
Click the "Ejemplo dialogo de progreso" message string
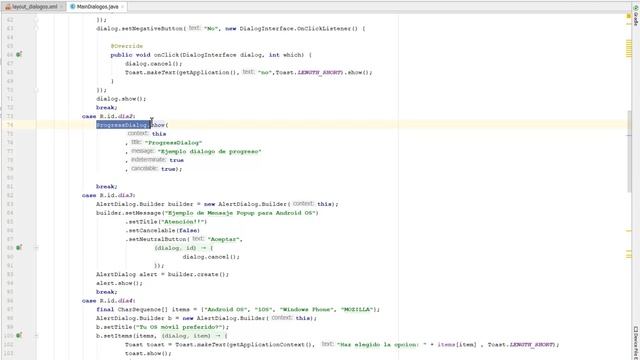coord(209,151)
